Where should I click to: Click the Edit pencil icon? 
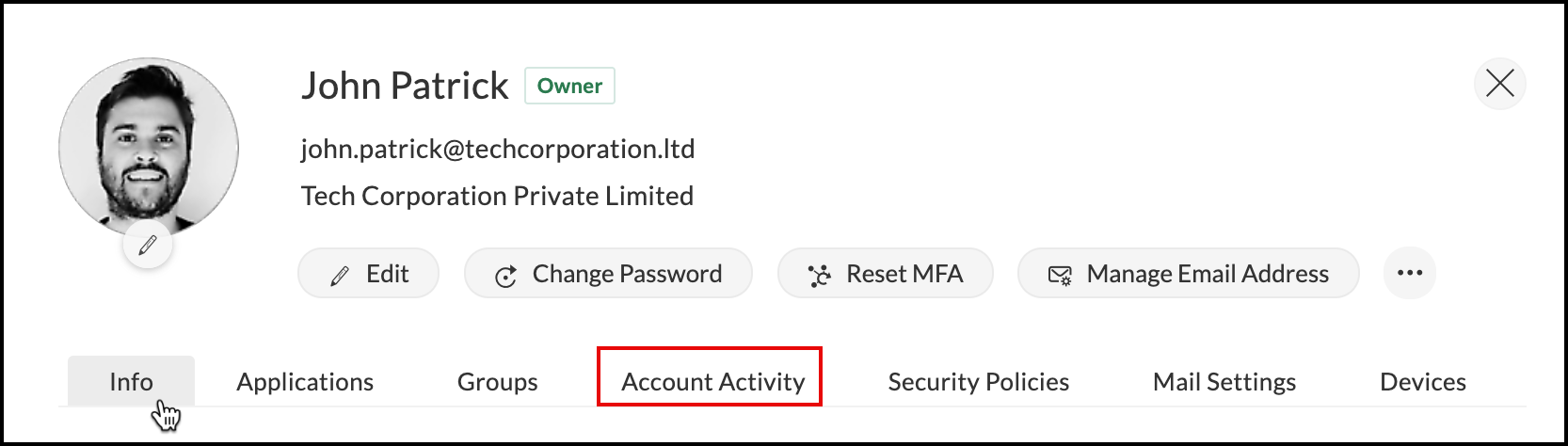(340, 276)
